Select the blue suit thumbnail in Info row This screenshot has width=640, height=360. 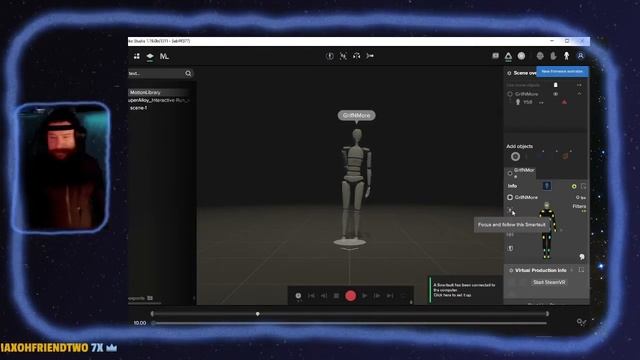coord(547,186)
